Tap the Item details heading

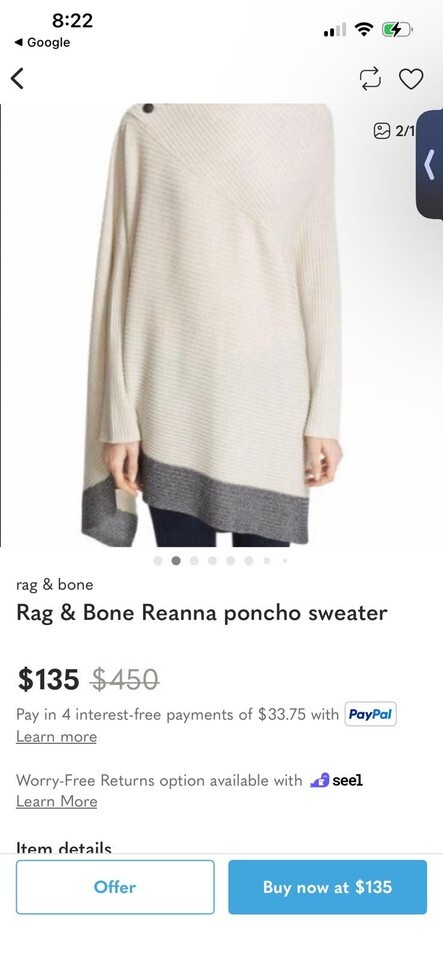click(x=64, y=848)
